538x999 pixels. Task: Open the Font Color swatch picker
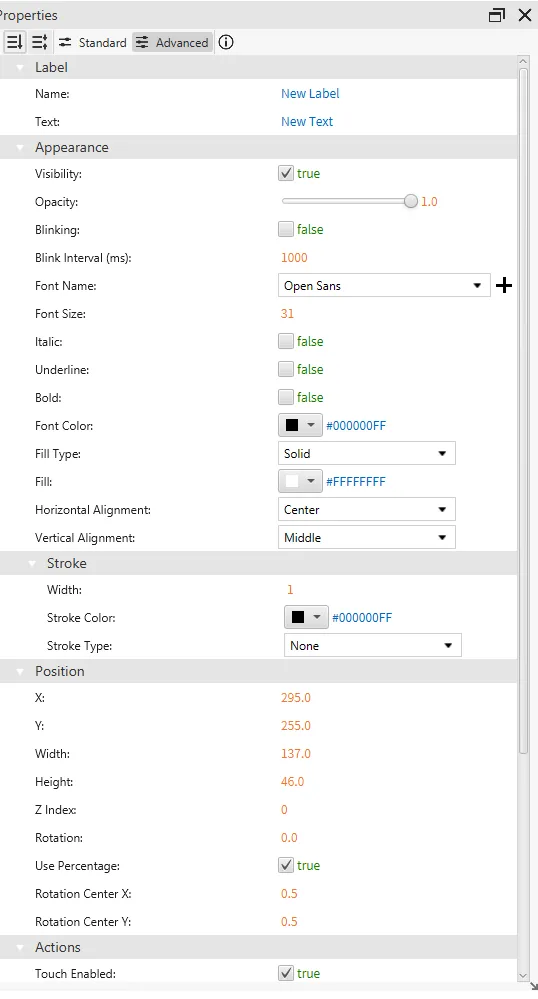click(x=300, y=426)
